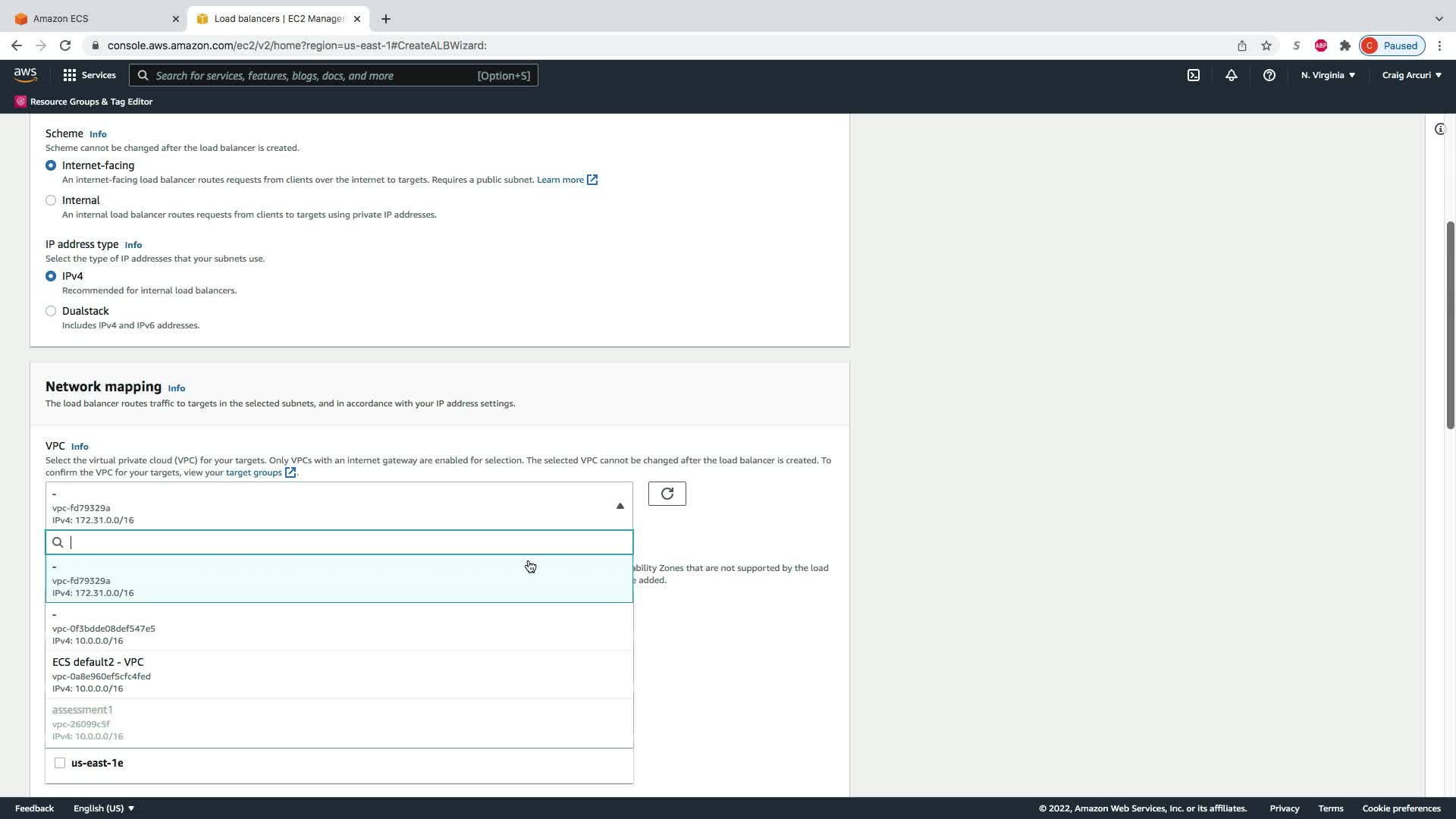This screenshot has height=819, width=1456.
Task: Refresh the VPC list
Action: (x=667, y=494)
